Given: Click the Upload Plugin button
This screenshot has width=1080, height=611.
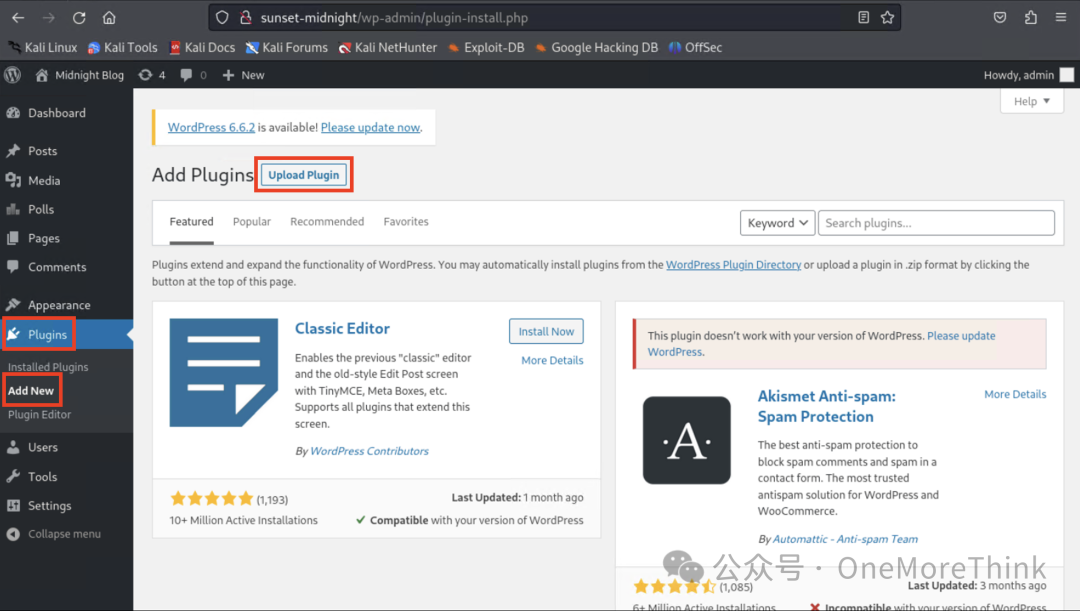Looking at the screenshot, I should click(304, 175).
